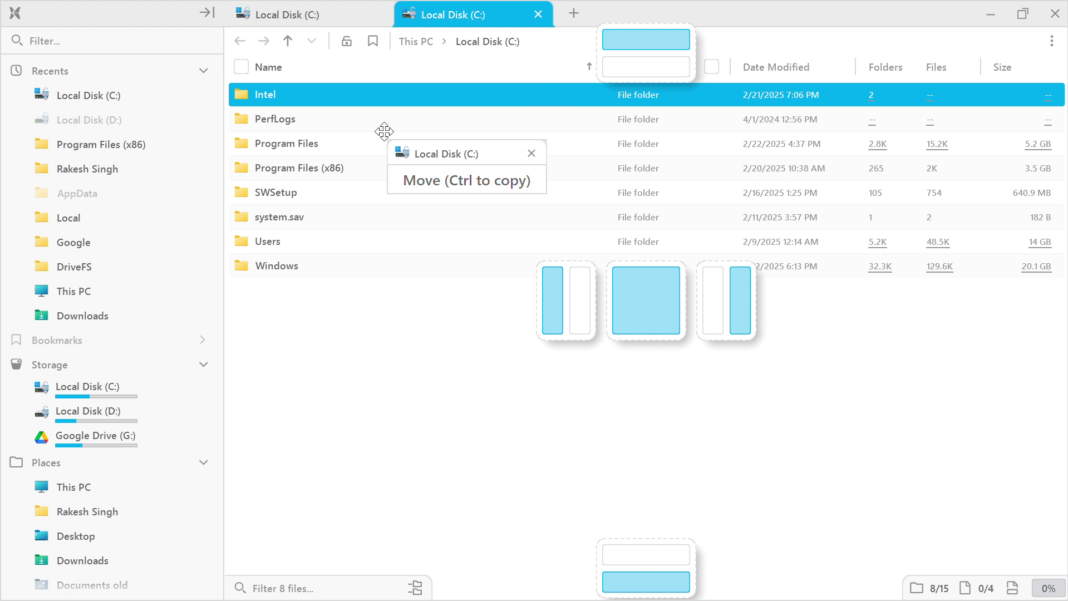Click the back navigation arrow
1068x601 pixels.
pyautogui.click(x=240, y=41)
